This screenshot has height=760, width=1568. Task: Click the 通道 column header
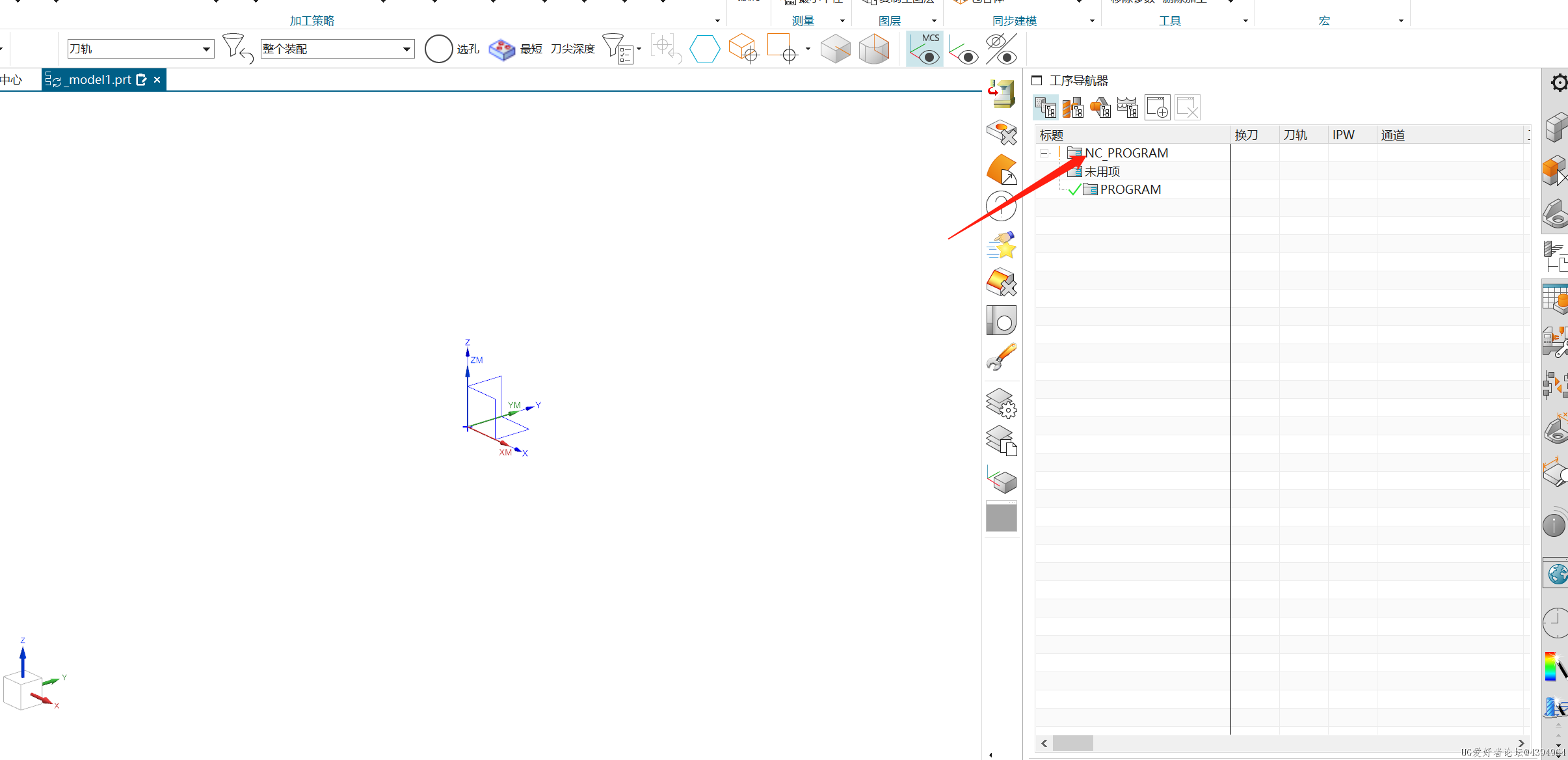[1451, 135]
